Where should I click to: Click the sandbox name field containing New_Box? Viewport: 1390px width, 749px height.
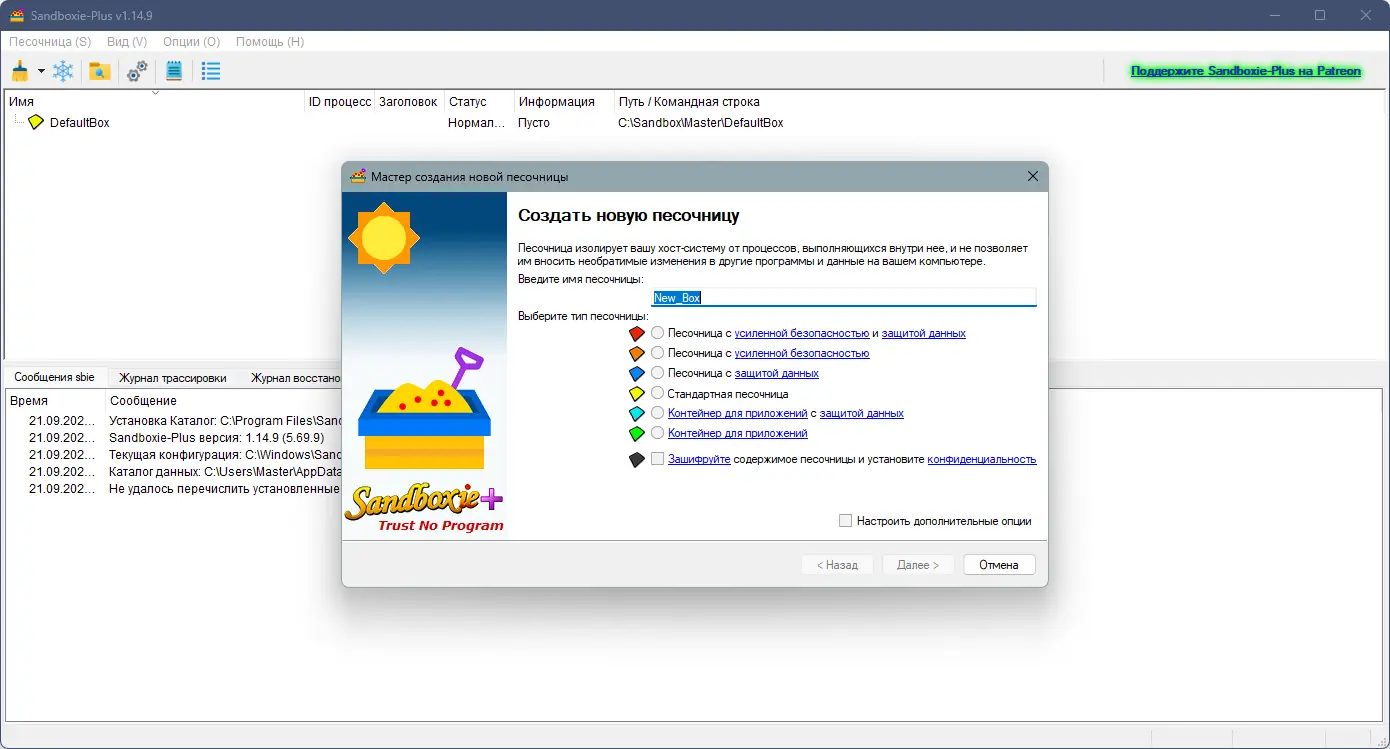[x=844, y=297]
